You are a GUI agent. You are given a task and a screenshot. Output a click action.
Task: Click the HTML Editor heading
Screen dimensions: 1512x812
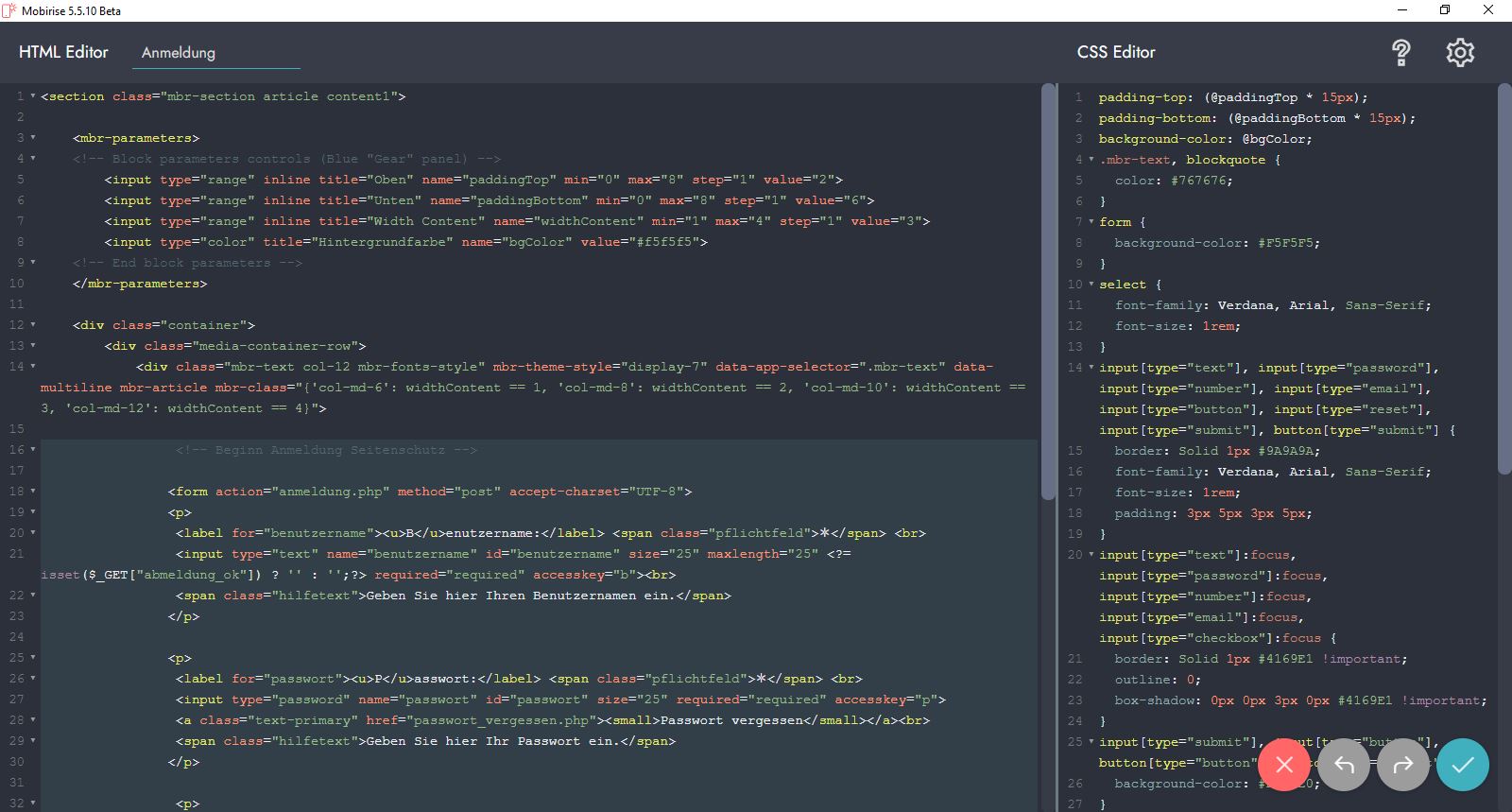(63, 52)
